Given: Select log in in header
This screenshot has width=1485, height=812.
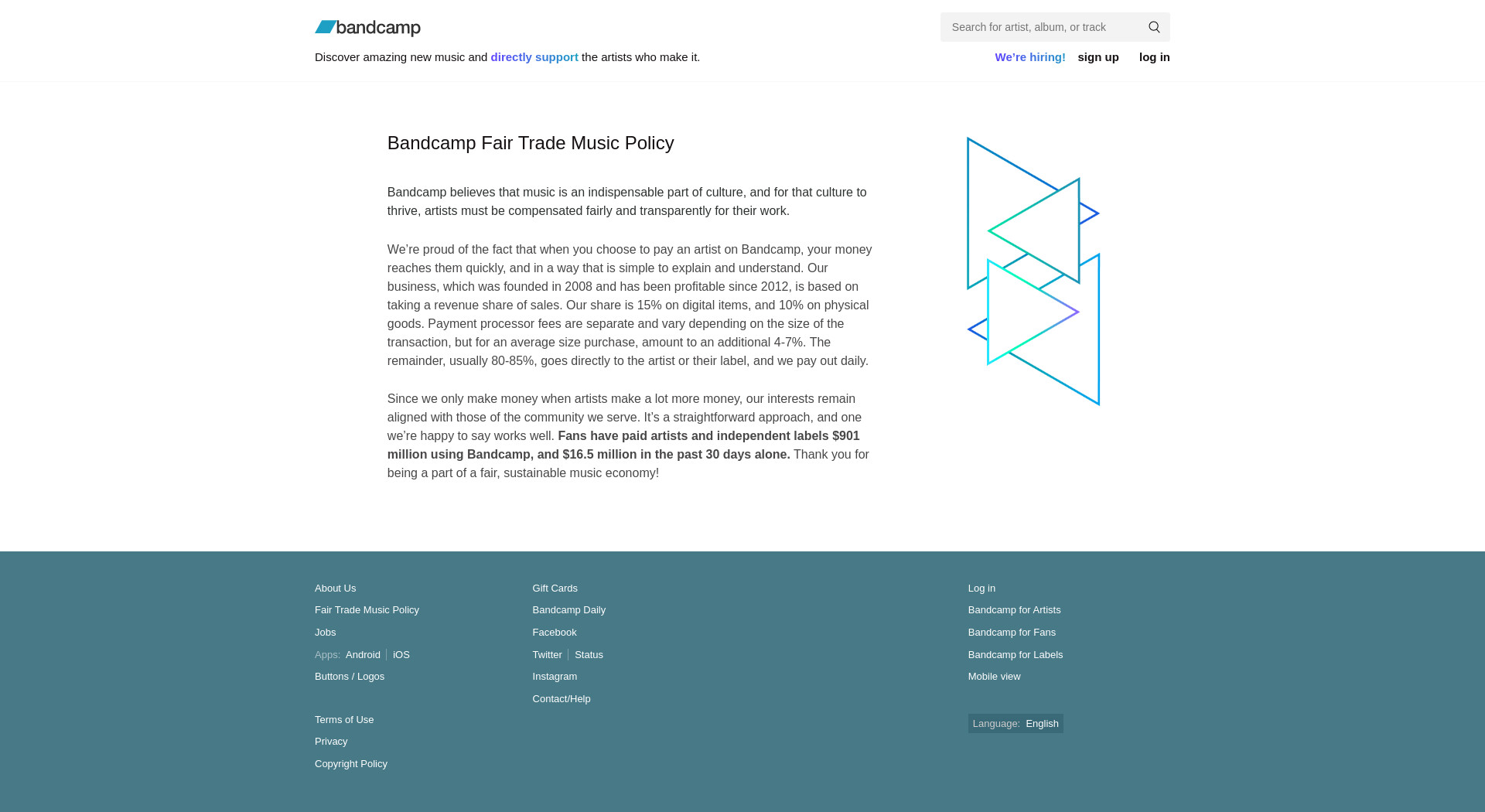Looking at the screenshot, I should pos(1154,57).
